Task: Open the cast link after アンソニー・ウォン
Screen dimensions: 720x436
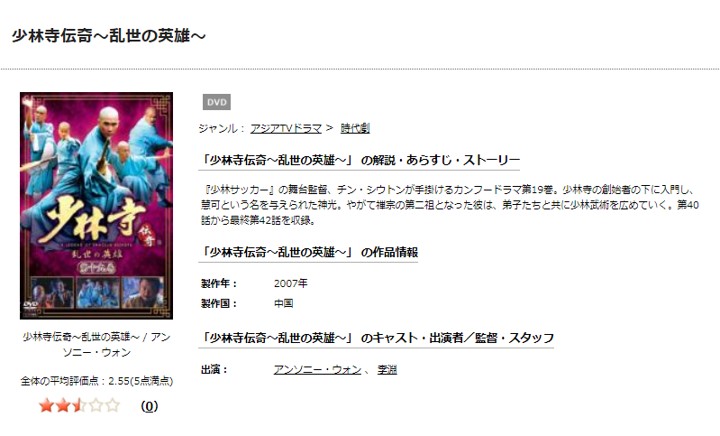Action: pyautogui.click(x=387, y=369)
